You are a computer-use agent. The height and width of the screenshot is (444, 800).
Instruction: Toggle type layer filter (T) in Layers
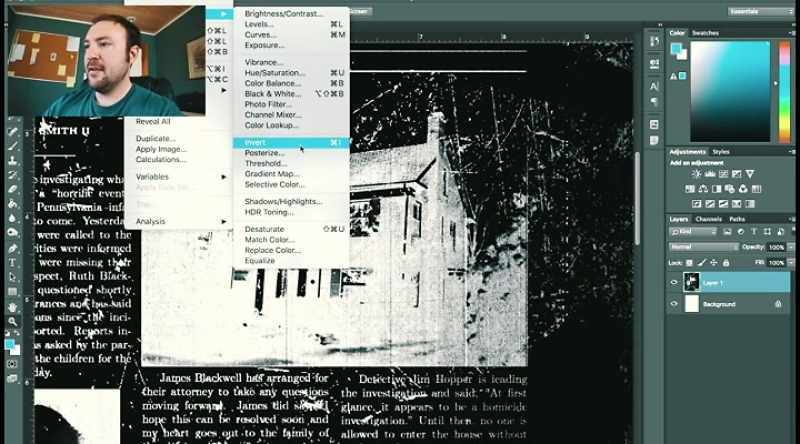pos(754,232)
